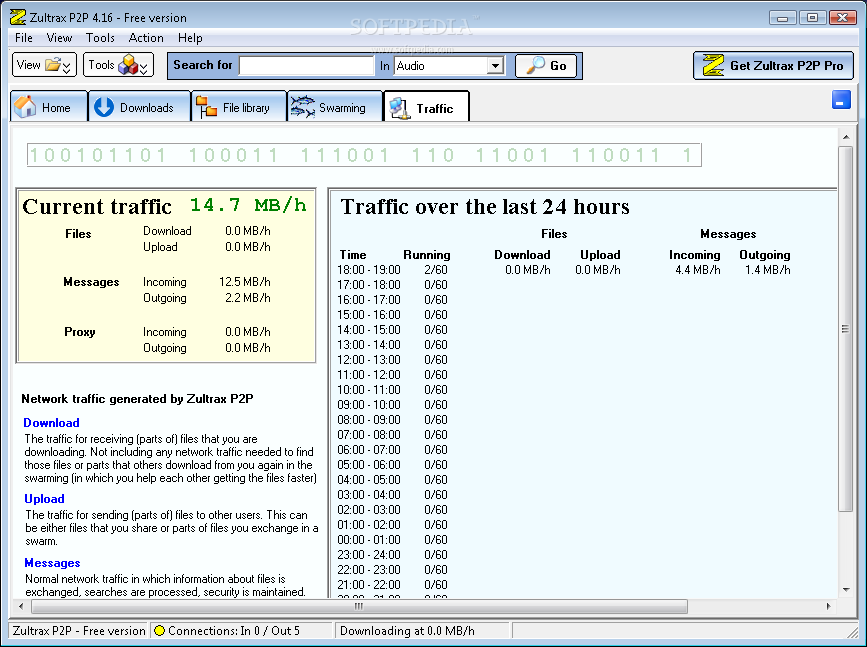The height and width of the screenshot is (647, 867).
Task: Click the open-folder icon on View button
Action: 53,65
